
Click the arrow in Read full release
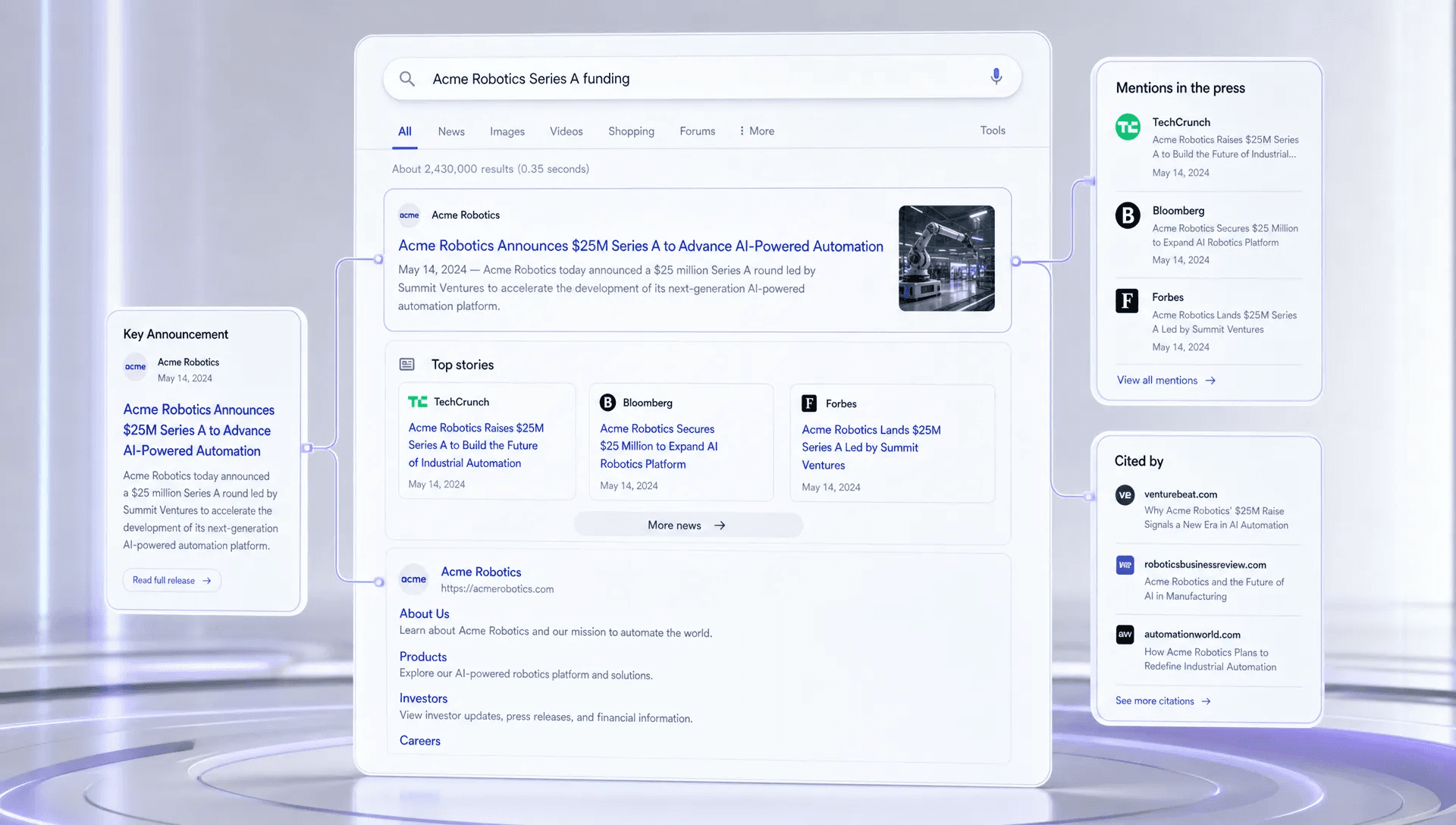(x=206, y=581)
